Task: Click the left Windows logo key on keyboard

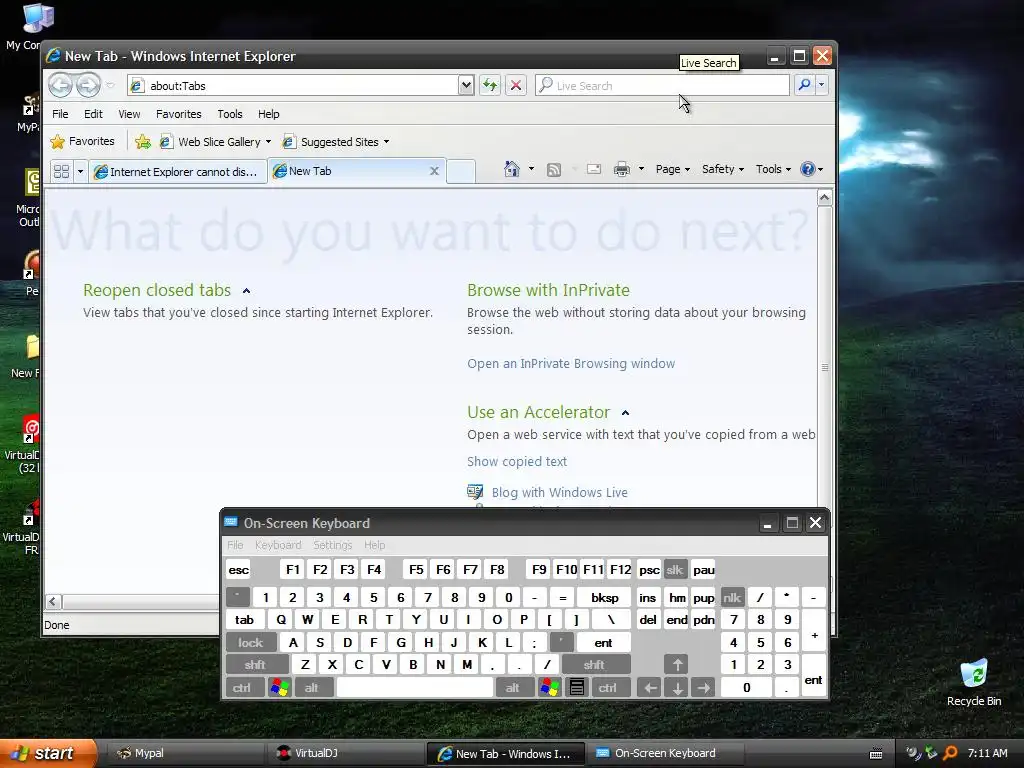Action: point(280,688)
